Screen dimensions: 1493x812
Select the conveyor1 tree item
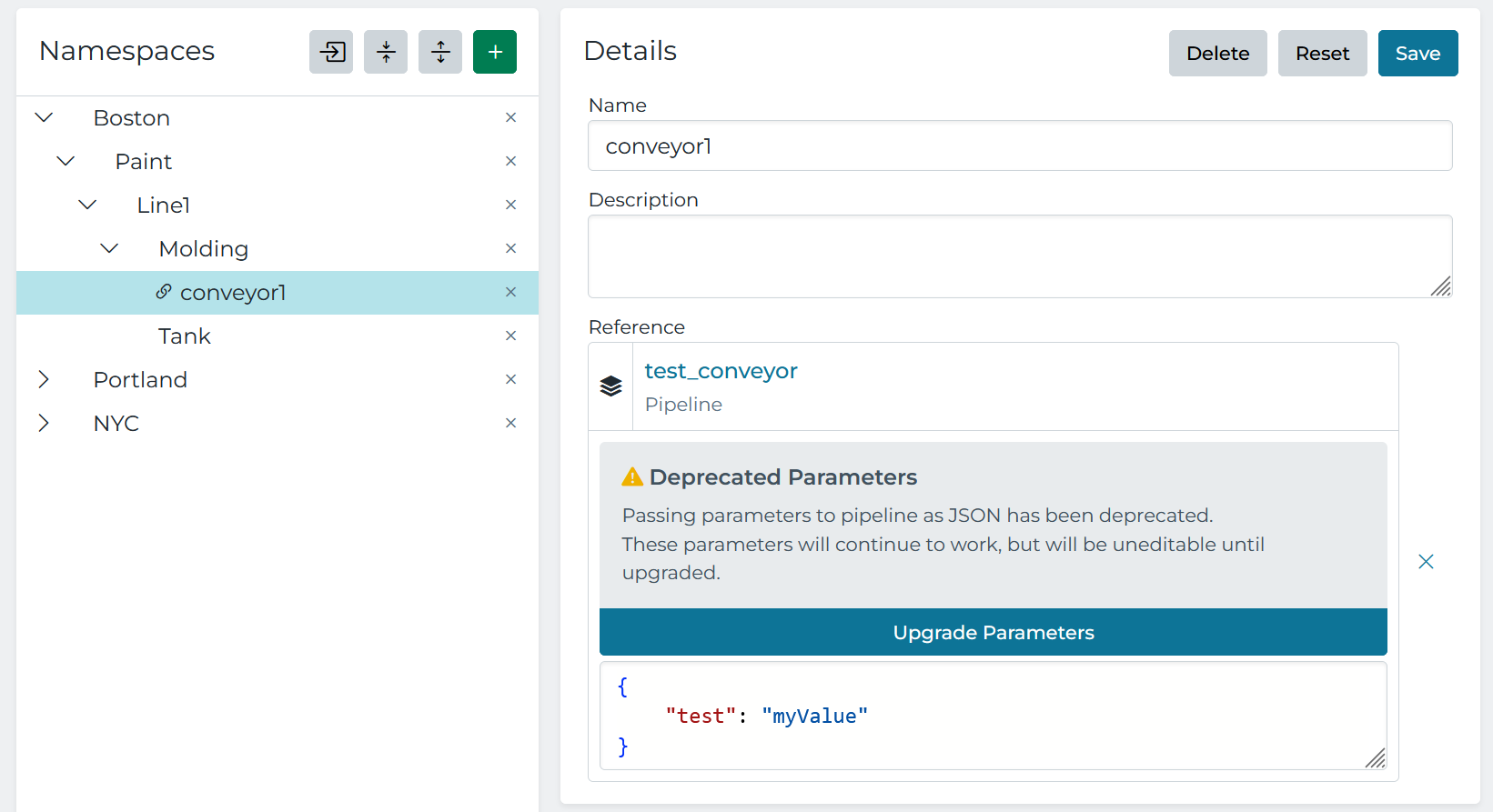277,293
